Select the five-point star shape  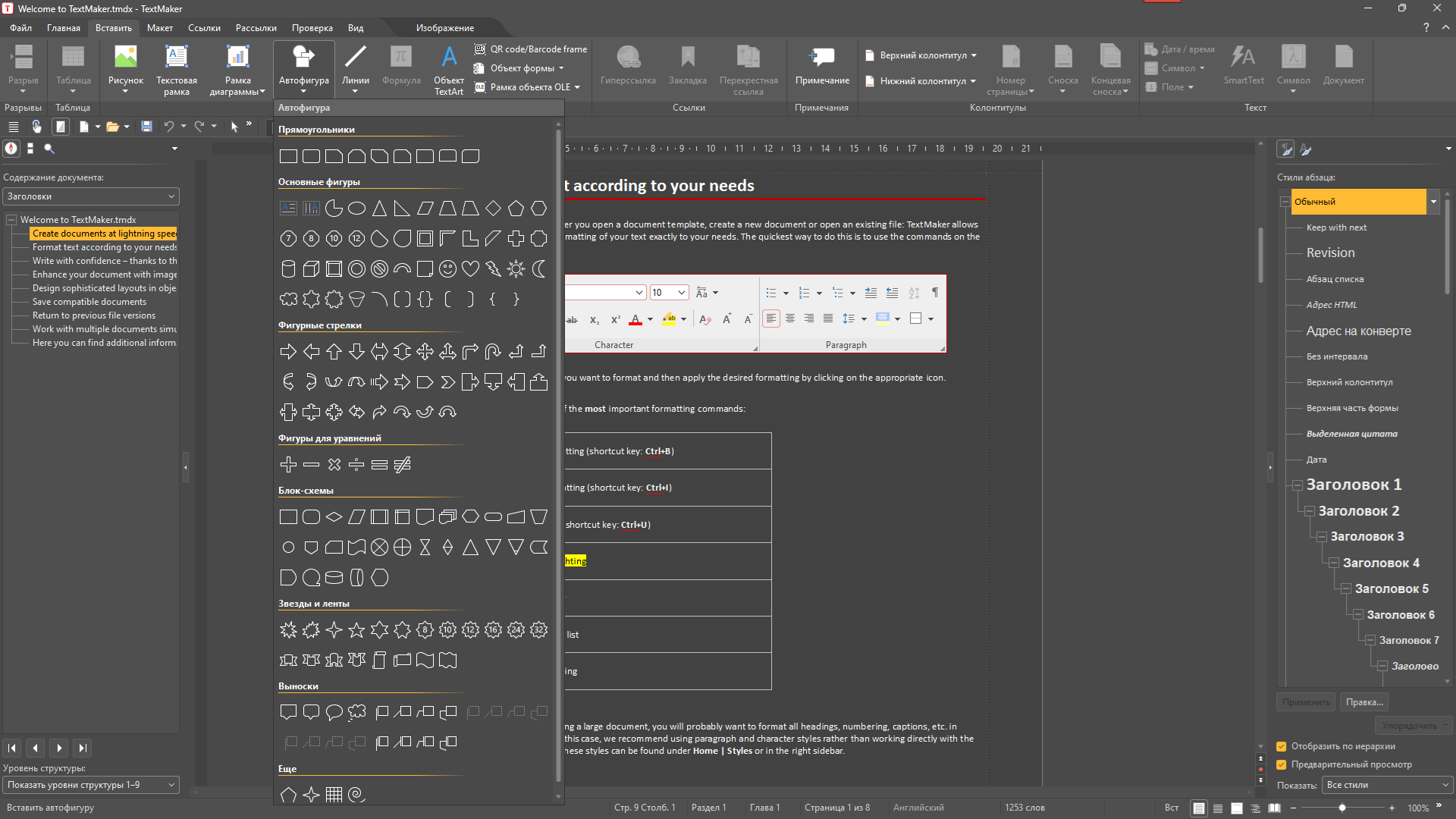(x=357, y=629)
